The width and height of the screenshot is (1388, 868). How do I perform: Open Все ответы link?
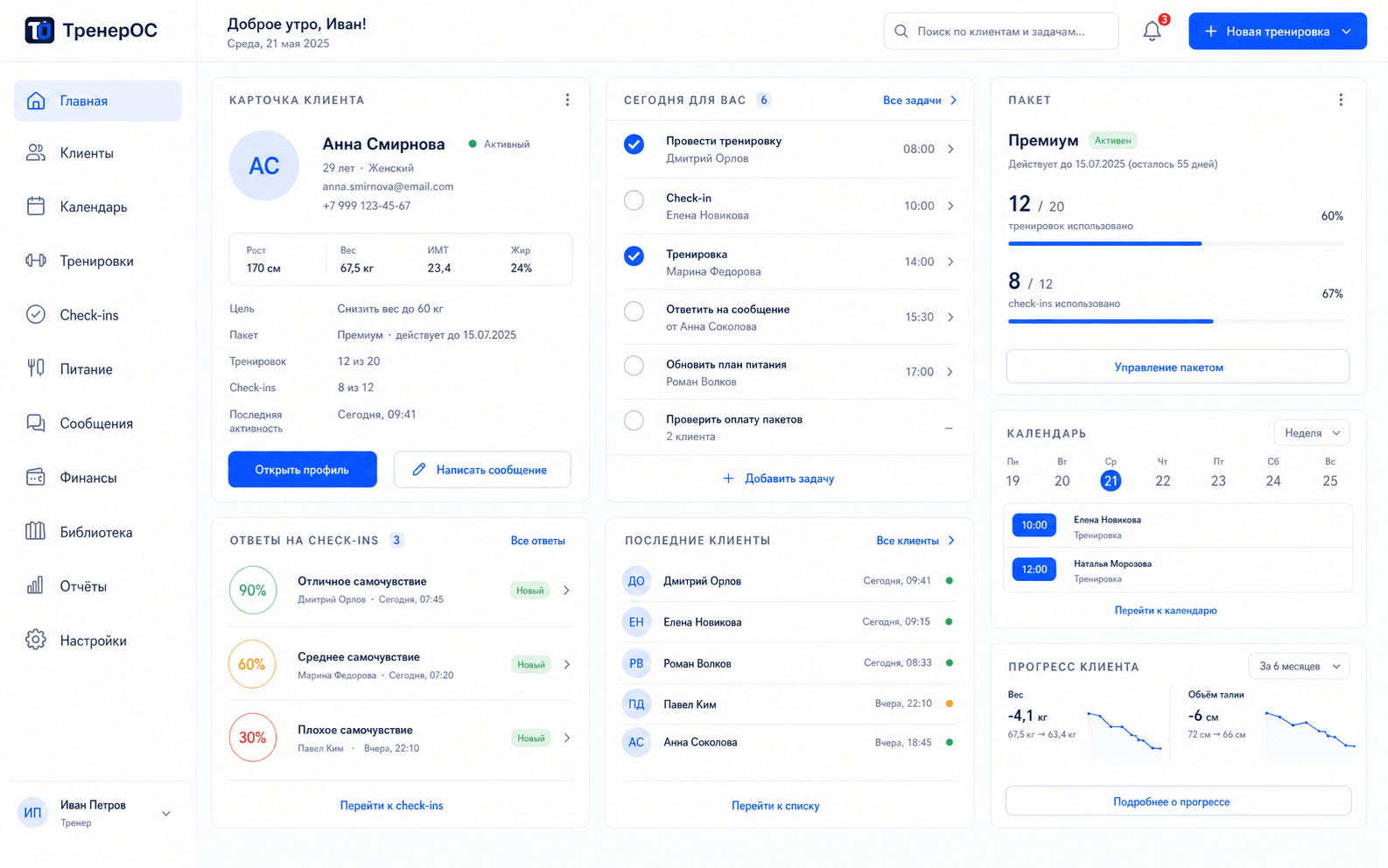point(537,541)
